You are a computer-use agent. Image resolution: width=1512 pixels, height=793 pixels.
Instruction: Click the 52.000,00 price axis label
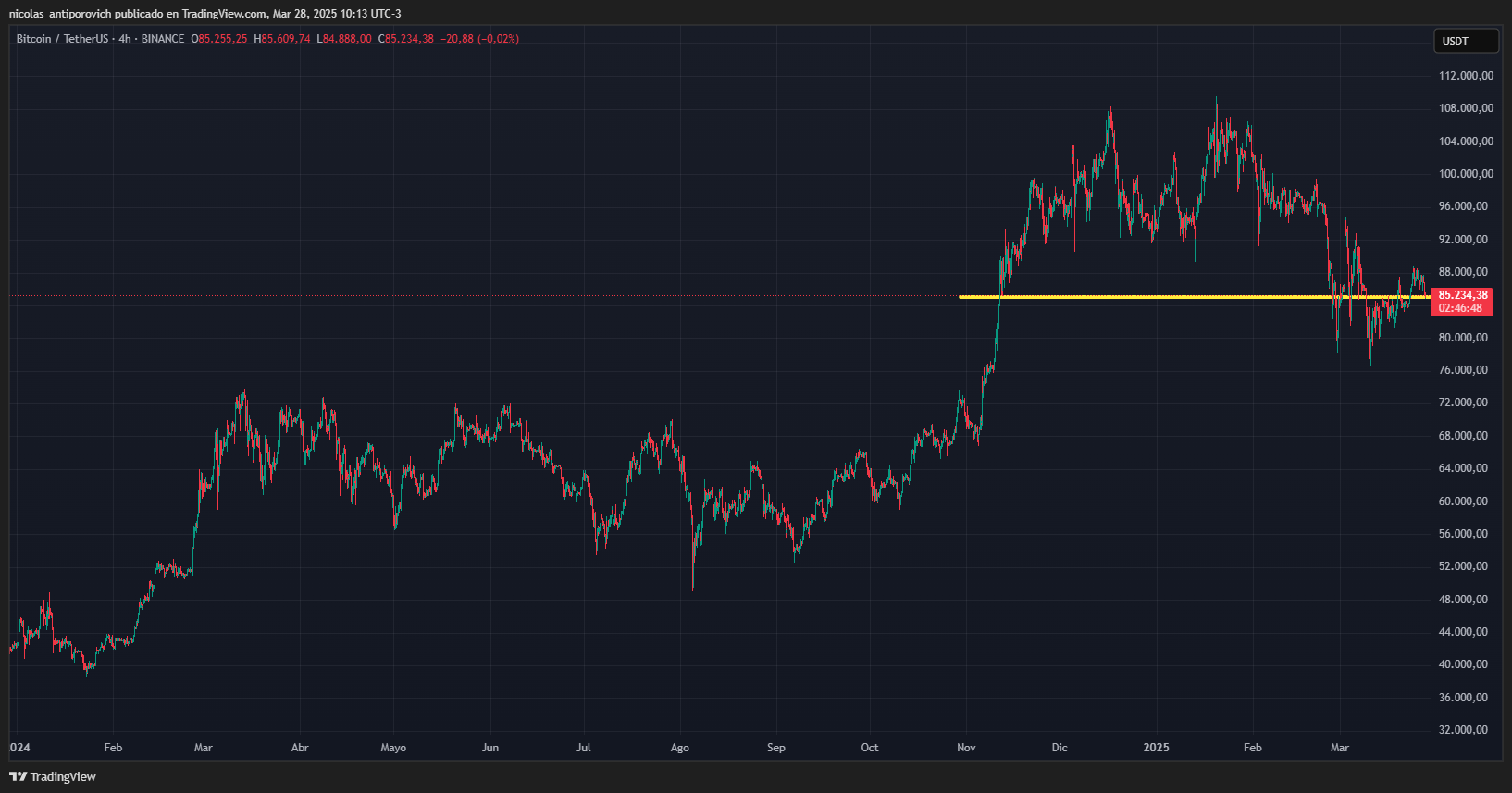pyautogui.click(x=1463, y=566)
